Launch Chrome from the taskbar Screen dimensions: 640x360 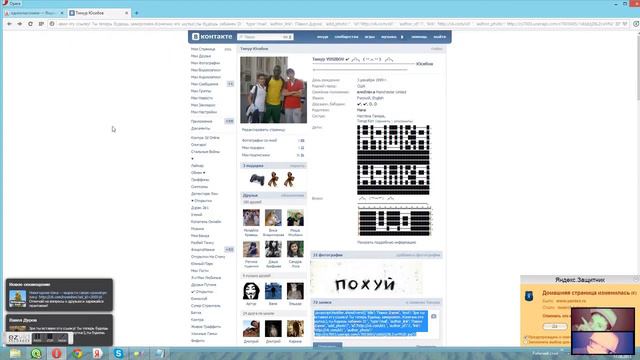point(77,353)
